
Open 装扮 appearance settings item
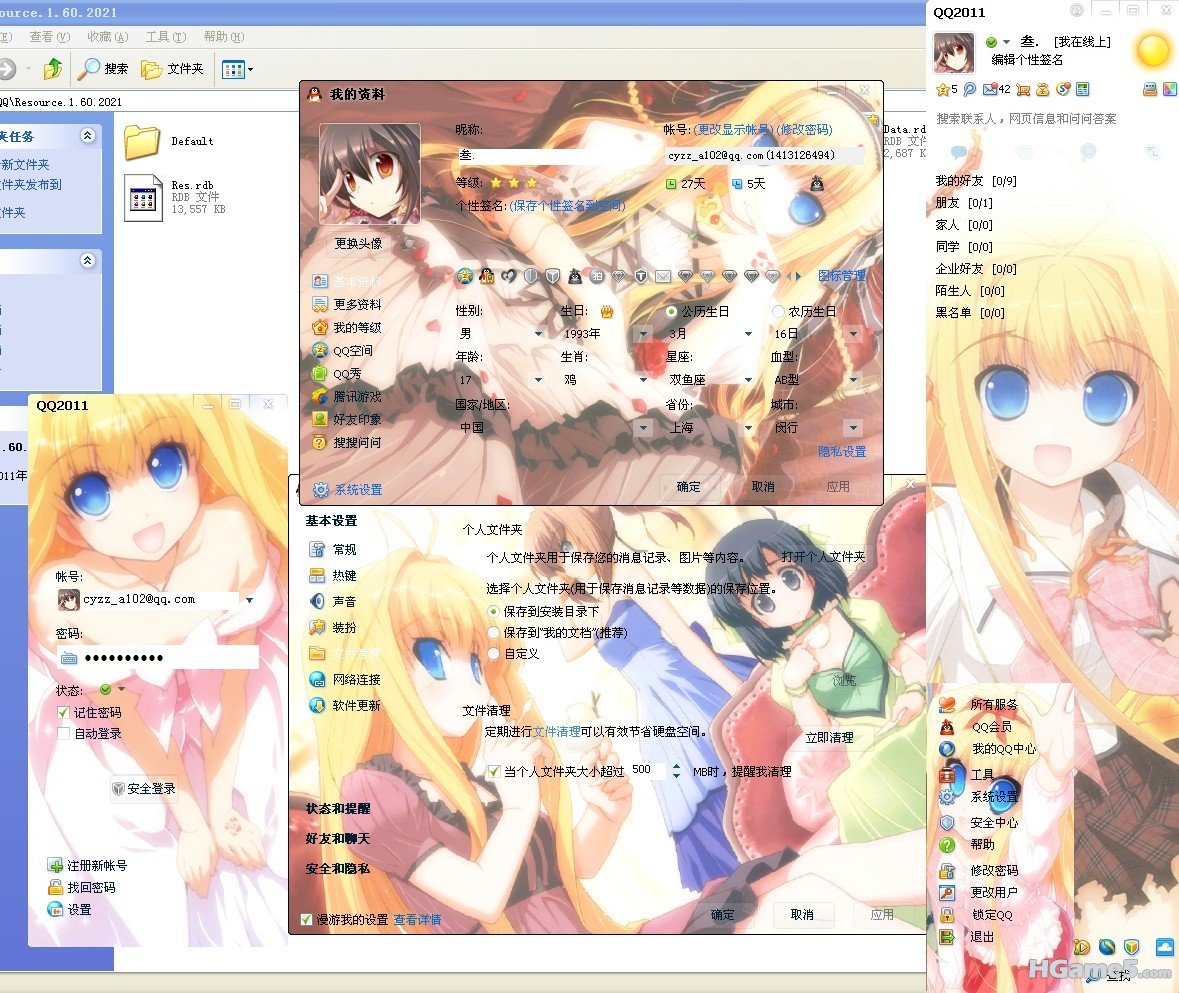[x=334, y=628]
